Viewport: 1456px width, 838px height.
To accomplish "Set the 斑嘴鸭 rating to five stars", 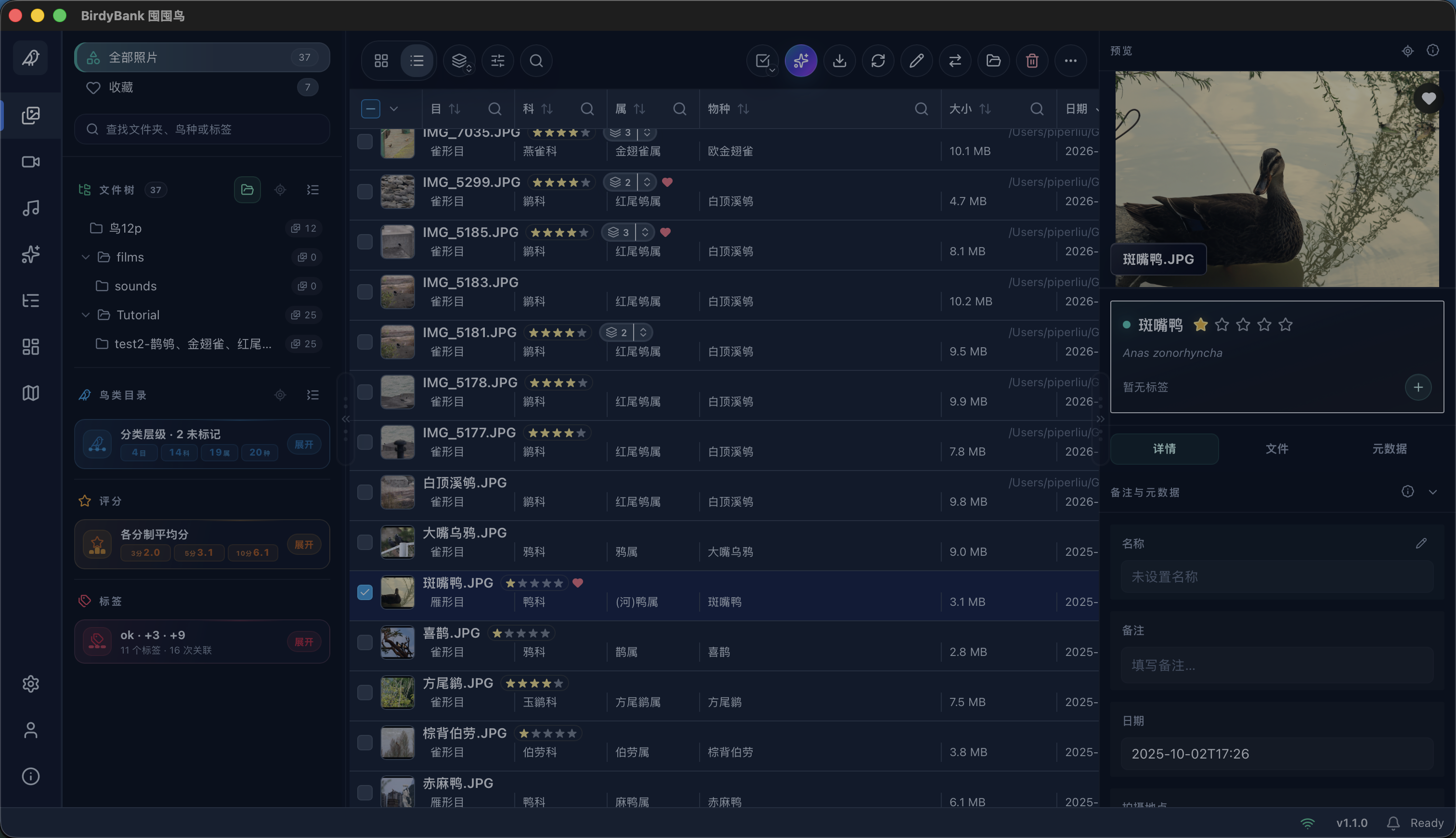I will click(x=1285, y=325).
